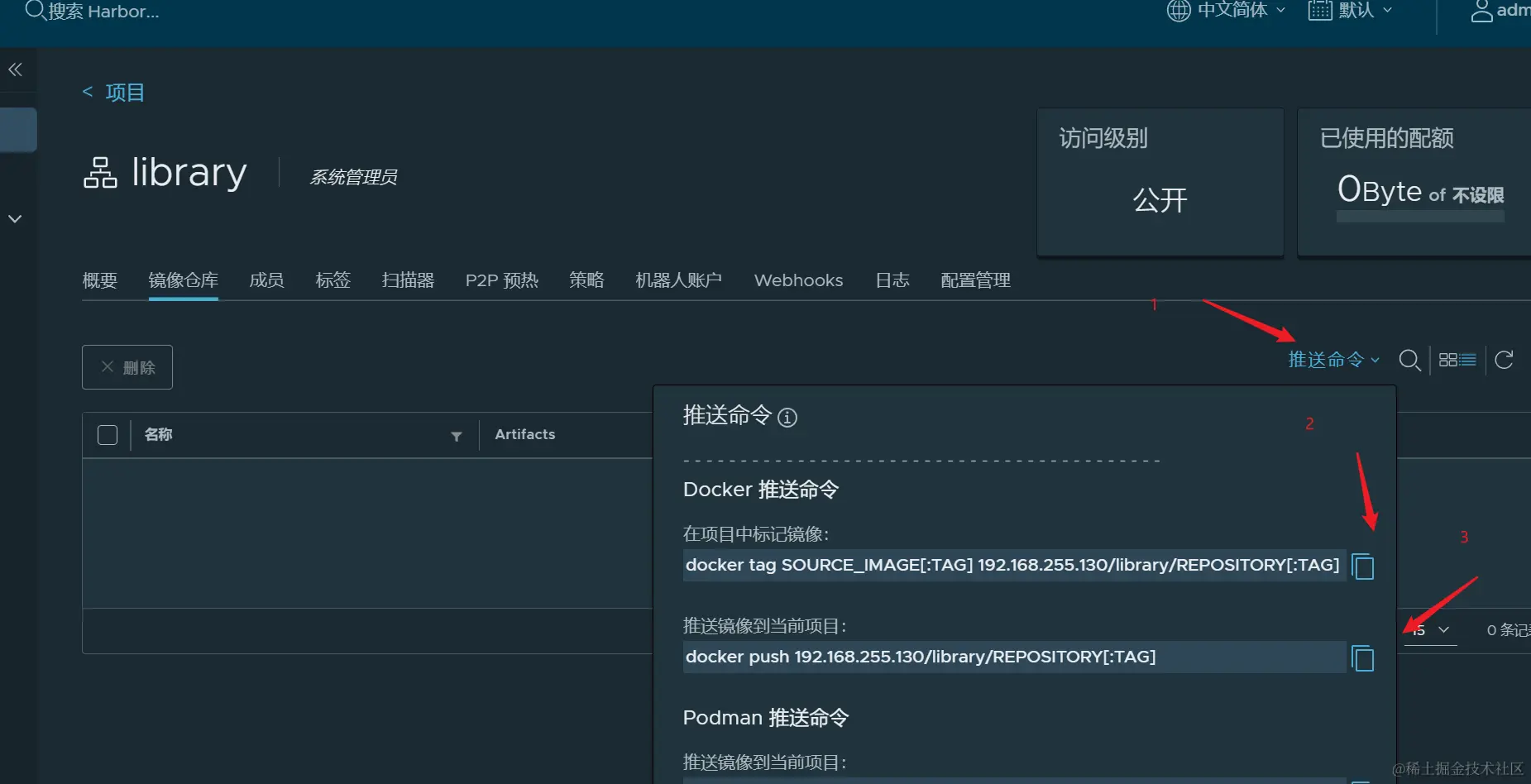Click the Podman 推送命令 heading
This screenshot has width=1531, height=784.
[x=766, y=718]
